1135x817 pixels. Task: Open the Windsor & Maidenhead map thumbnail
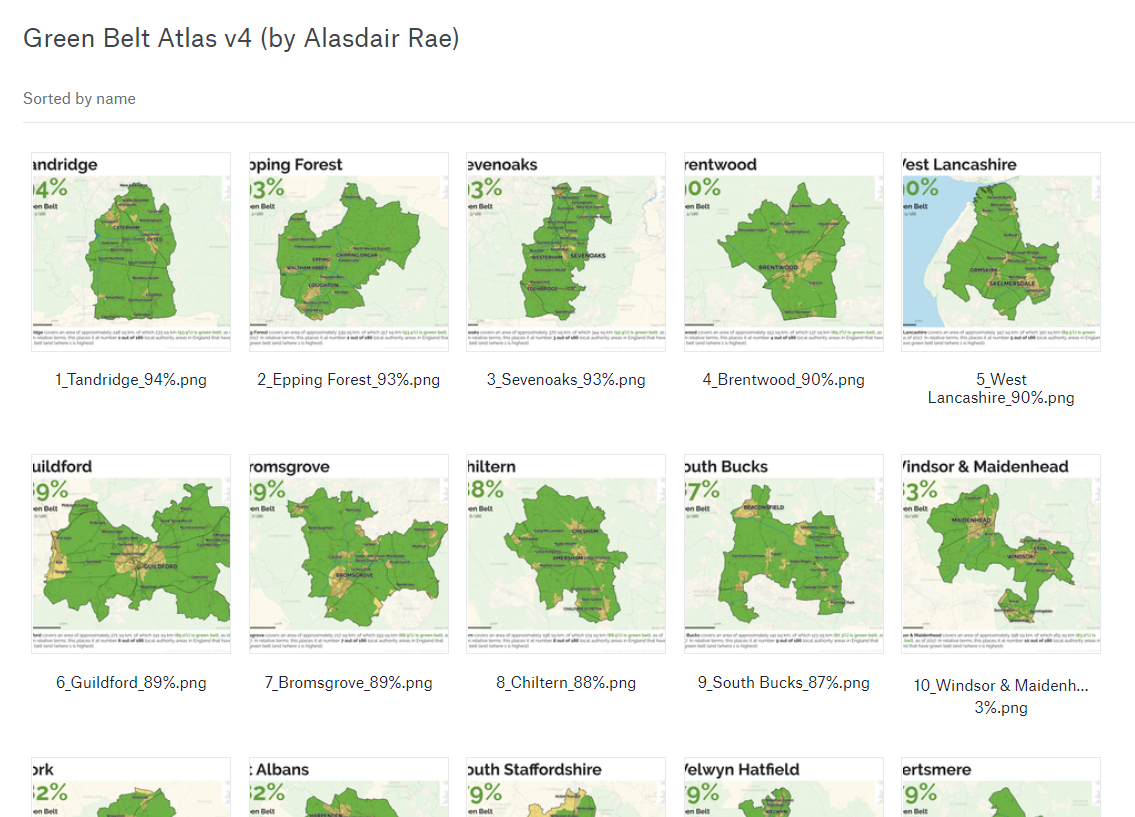point(1000,554)
